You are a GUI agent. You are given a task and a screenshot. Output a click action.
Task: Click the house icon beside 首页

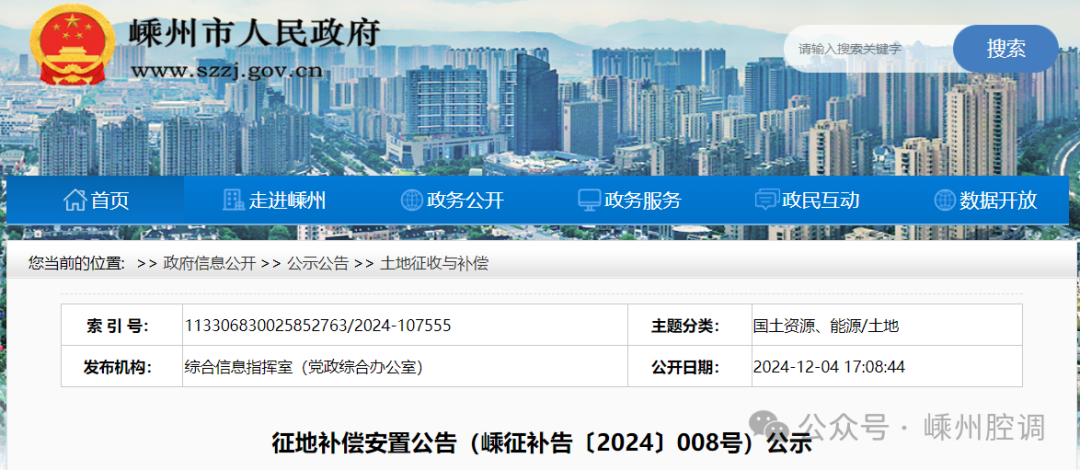75,200
